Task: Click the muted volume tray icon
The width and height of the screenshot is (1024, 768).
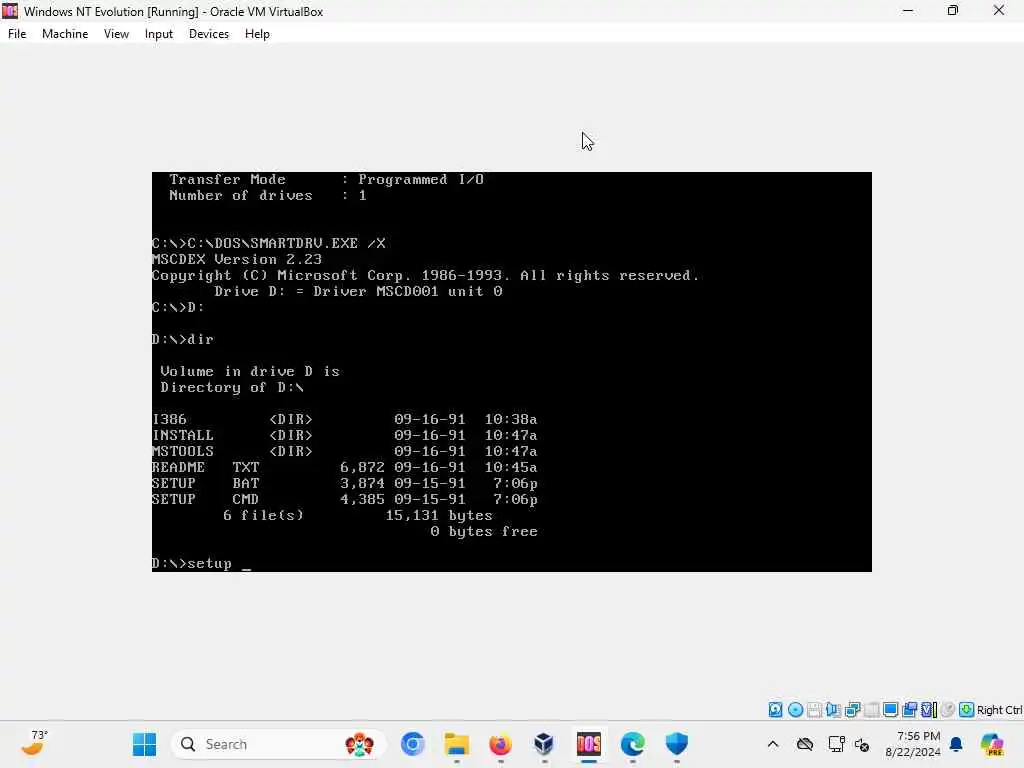Action: (x=862, y=744)
